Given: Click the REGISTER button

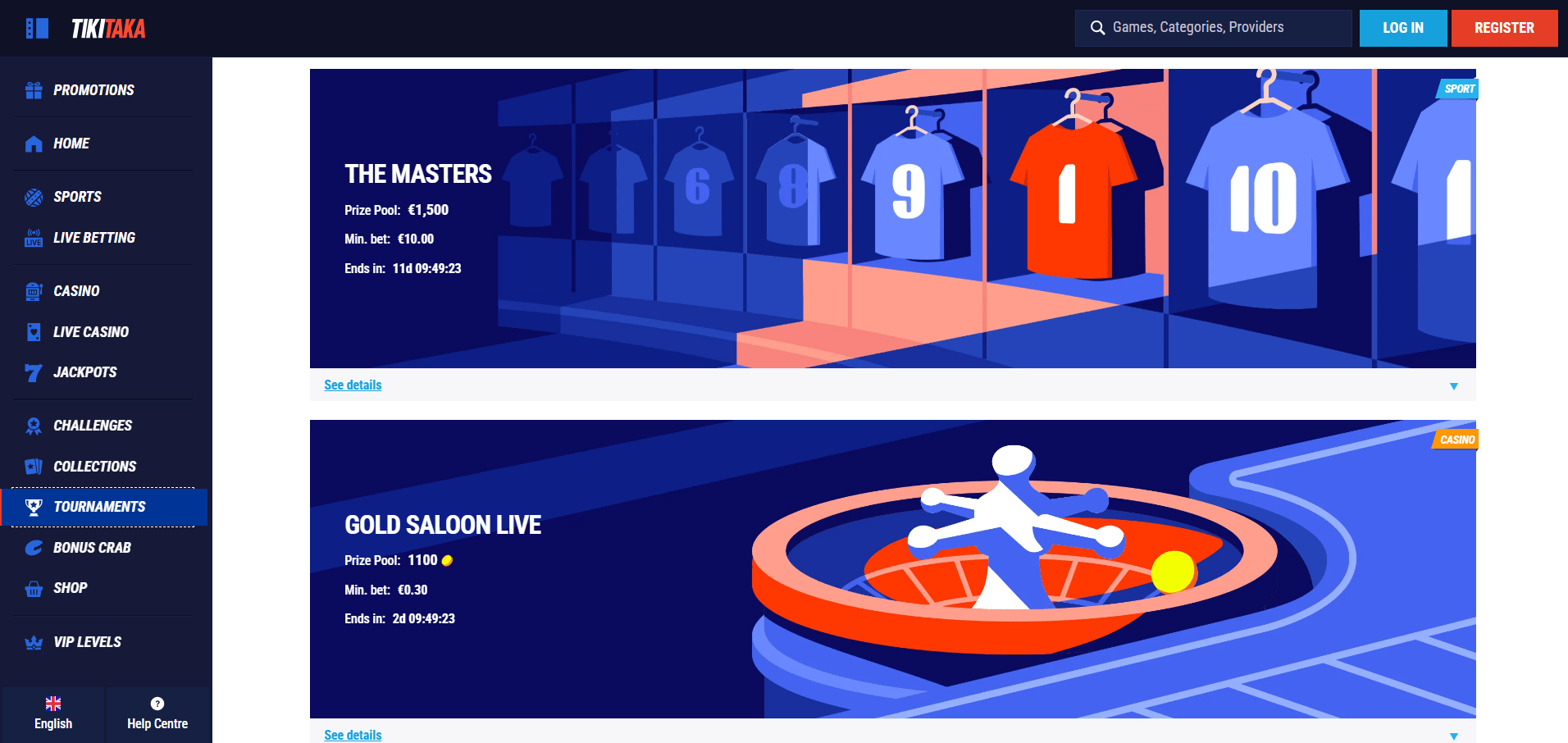Looking at the screenshot, I should point(1504,28).
